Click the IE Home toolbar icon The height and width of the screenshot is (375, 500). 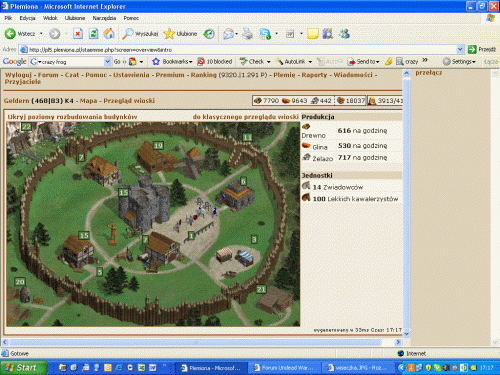[x=109, y=34]
